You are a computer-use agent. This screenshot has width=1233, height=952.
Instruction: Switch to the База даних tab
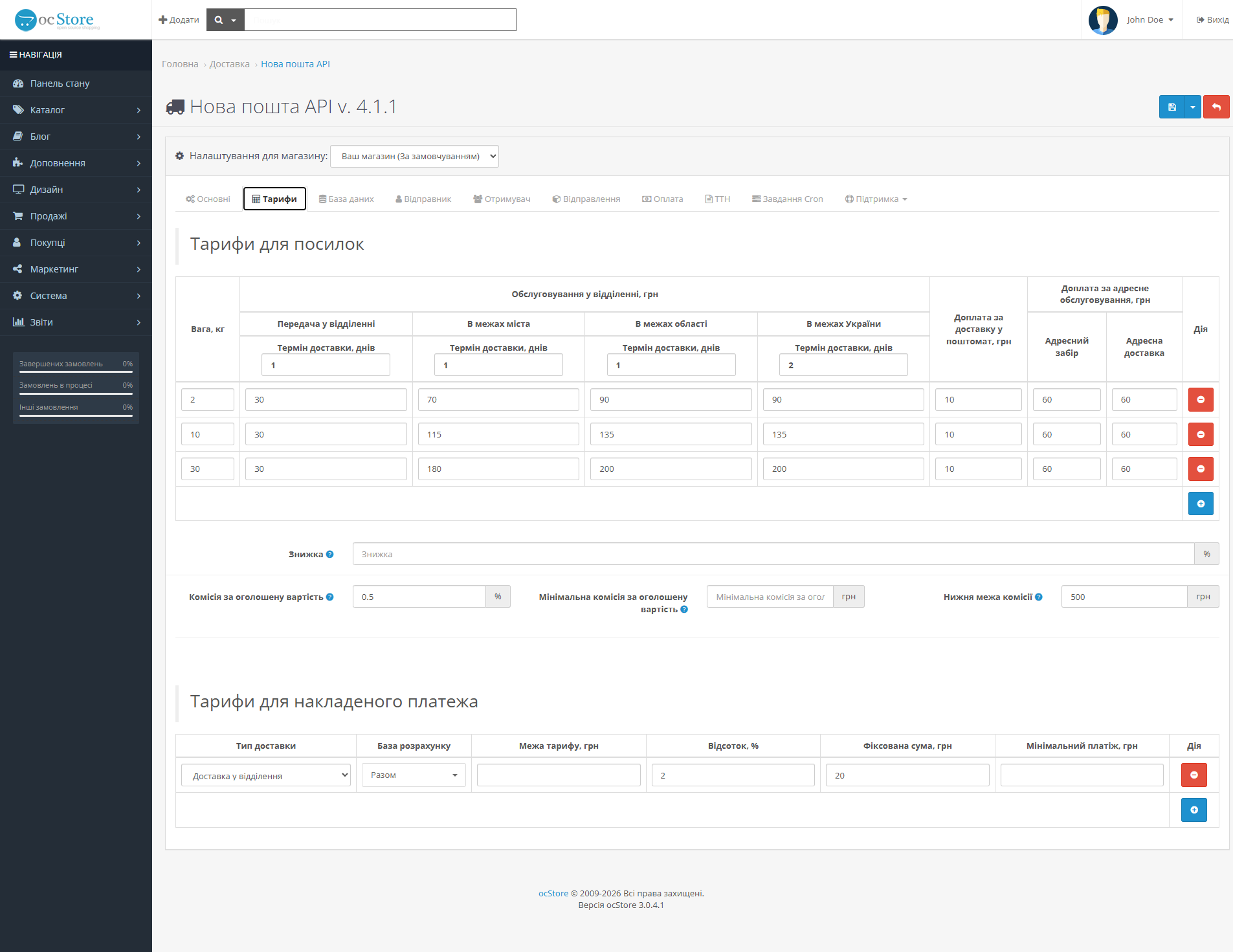pos(346,199)
